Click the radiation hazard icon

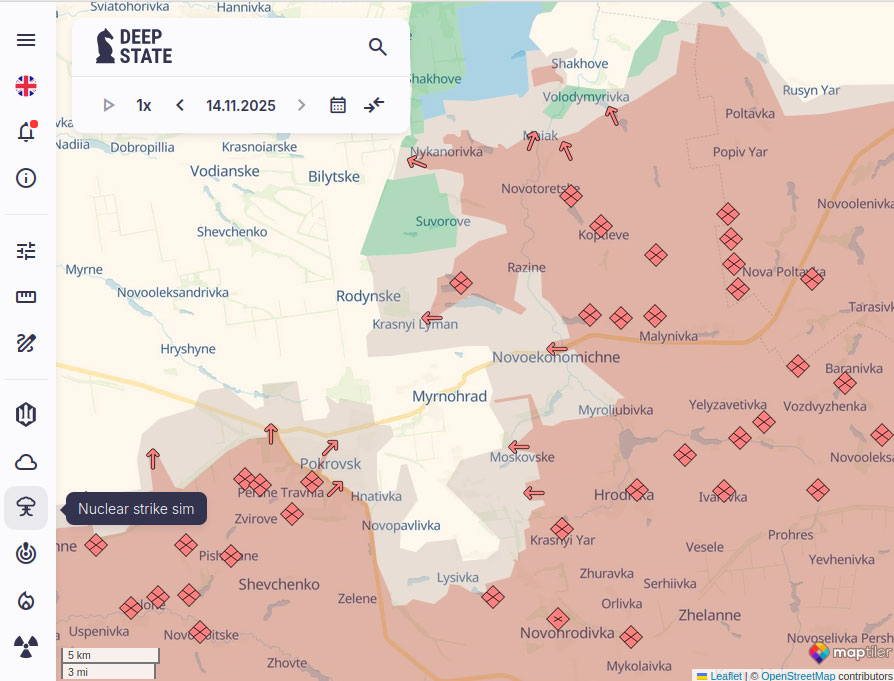[x=26, y=646]
